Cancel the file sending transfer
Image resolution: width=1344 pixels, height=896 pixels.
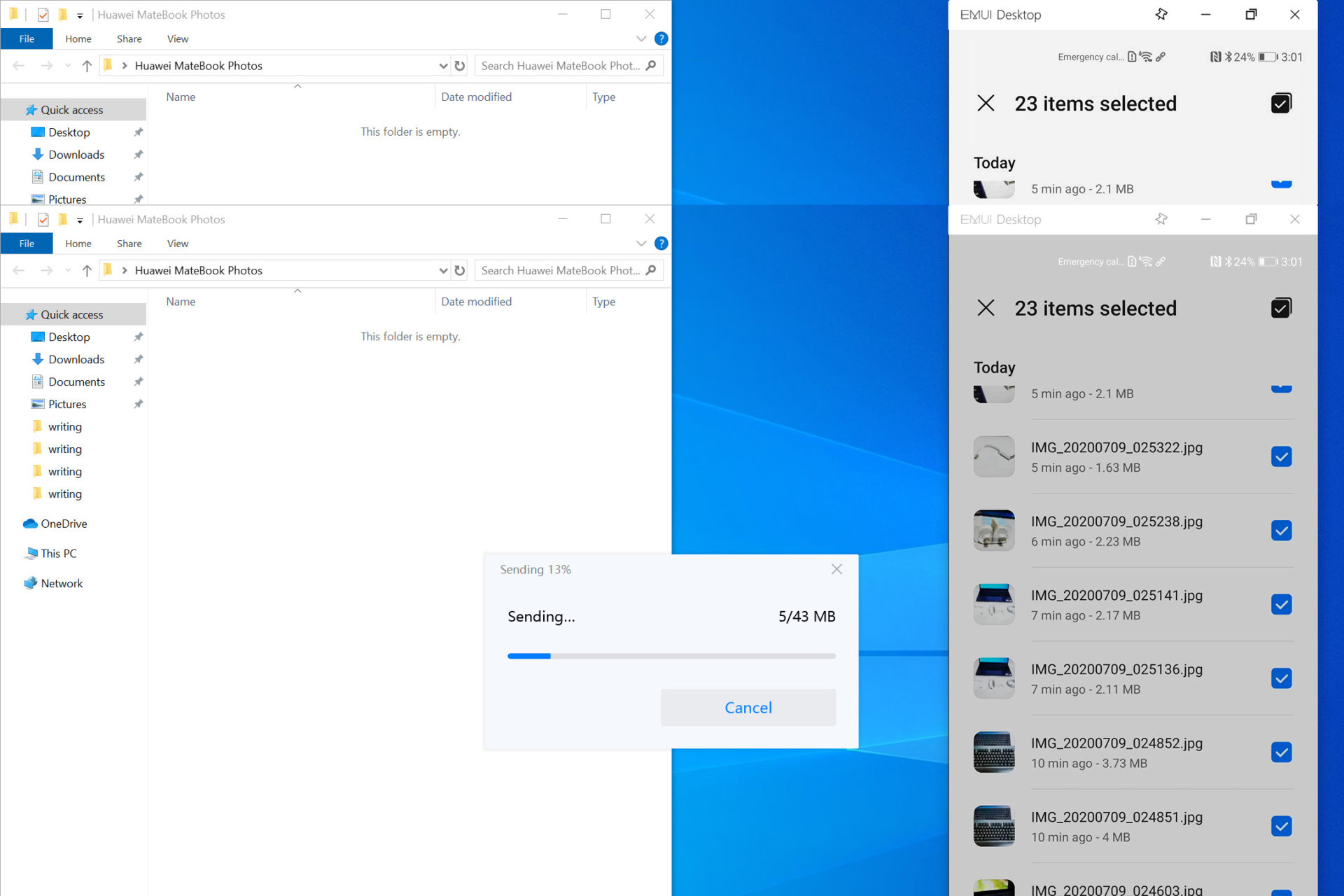(x=748, y=707)
